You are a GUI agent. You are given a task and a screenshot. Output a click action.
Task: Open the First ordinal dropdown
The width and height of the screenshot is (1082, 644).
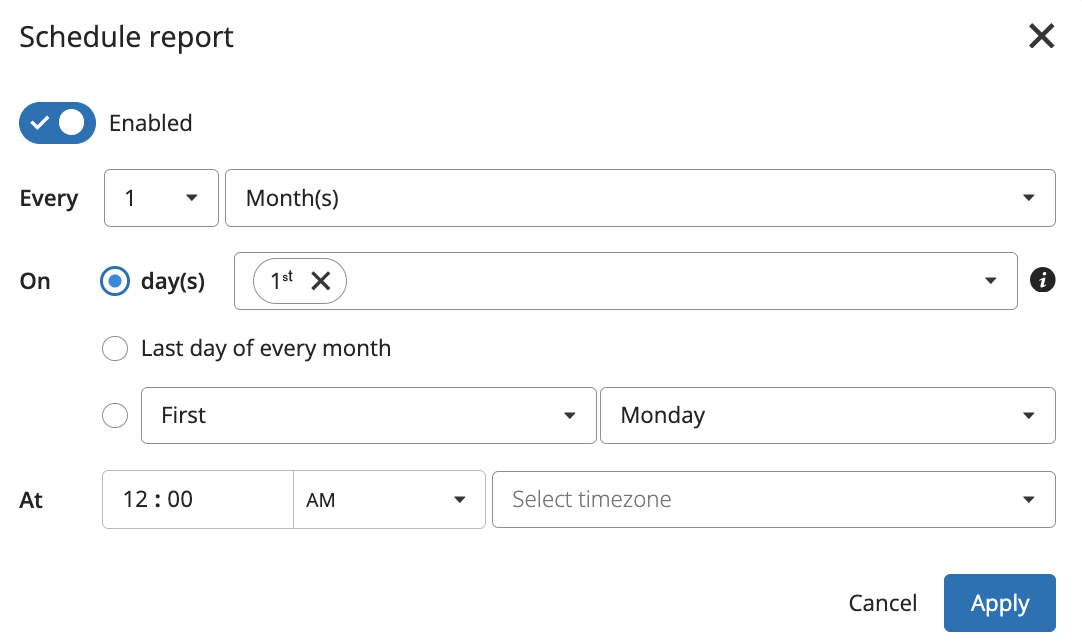[368, 415]
